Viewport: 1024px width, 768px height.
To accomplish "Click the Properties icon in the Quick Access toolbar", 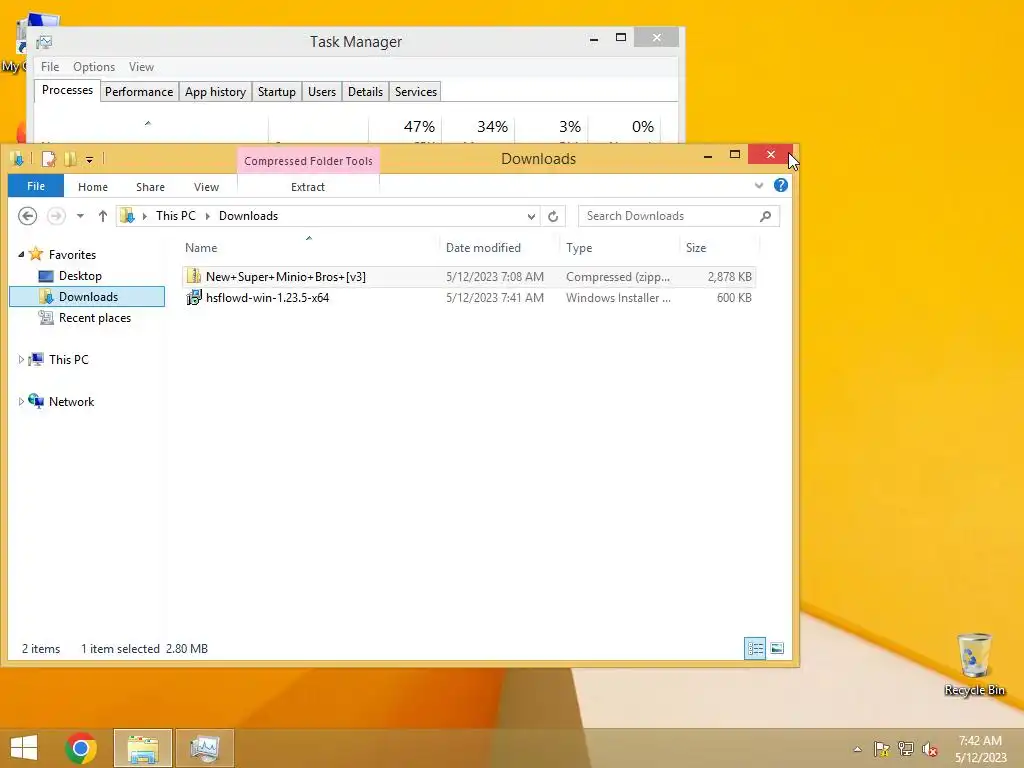I will pos(48,159).
